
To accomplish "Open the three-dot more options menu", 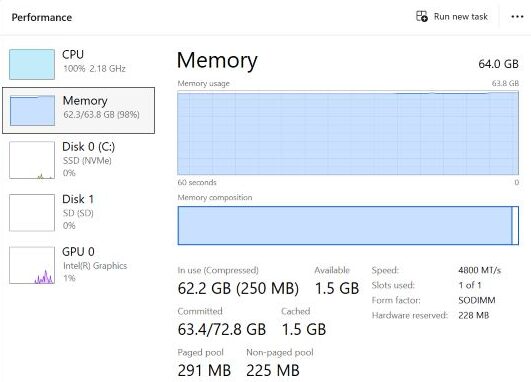I will [517, 17].
